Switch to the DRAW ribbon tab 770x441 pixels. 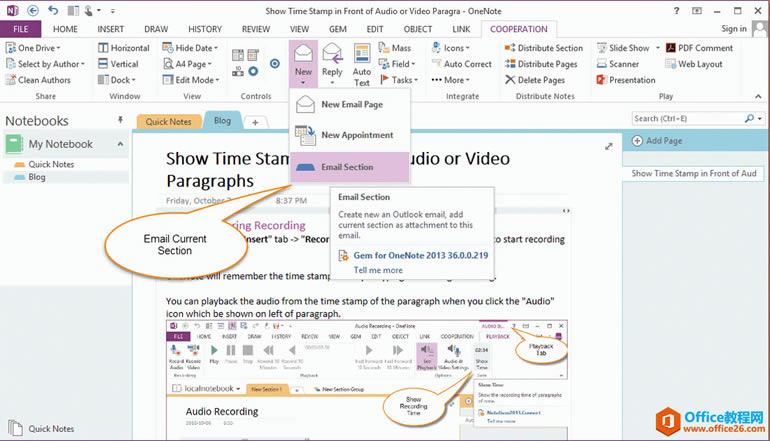point(156,29)
